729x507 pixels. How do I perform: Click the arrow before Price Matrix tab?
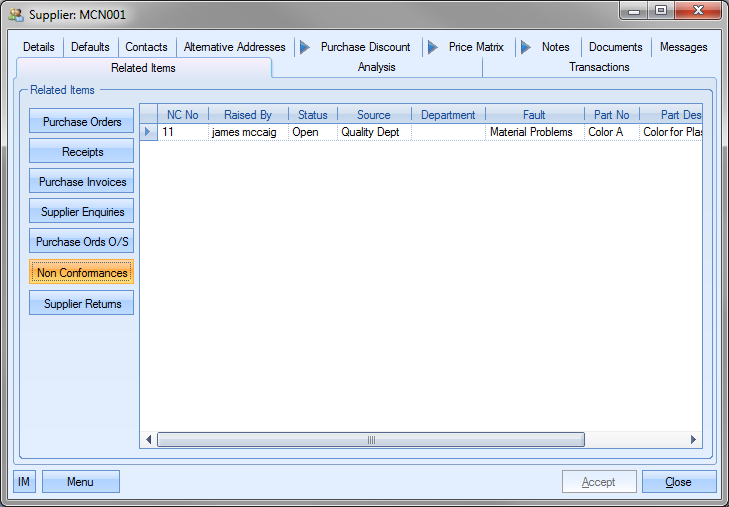click(431, 47)
